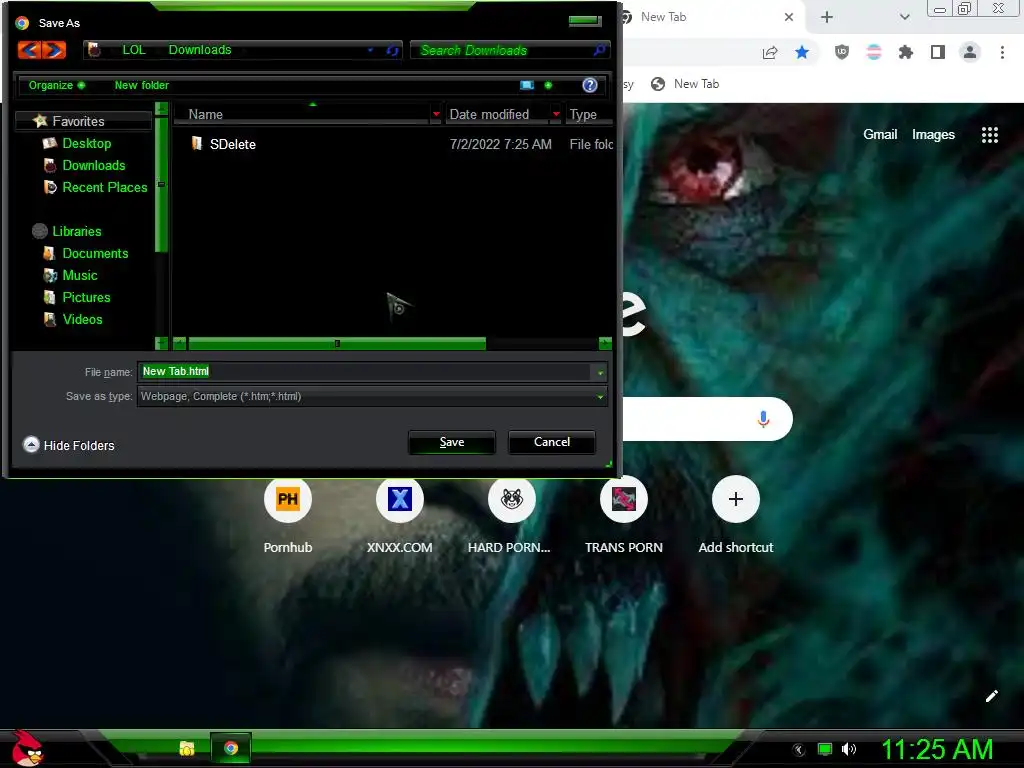1024x768 pixels.
Task: Open the New Tab bookmark in bookmarks bar
Action: (685, 84)
